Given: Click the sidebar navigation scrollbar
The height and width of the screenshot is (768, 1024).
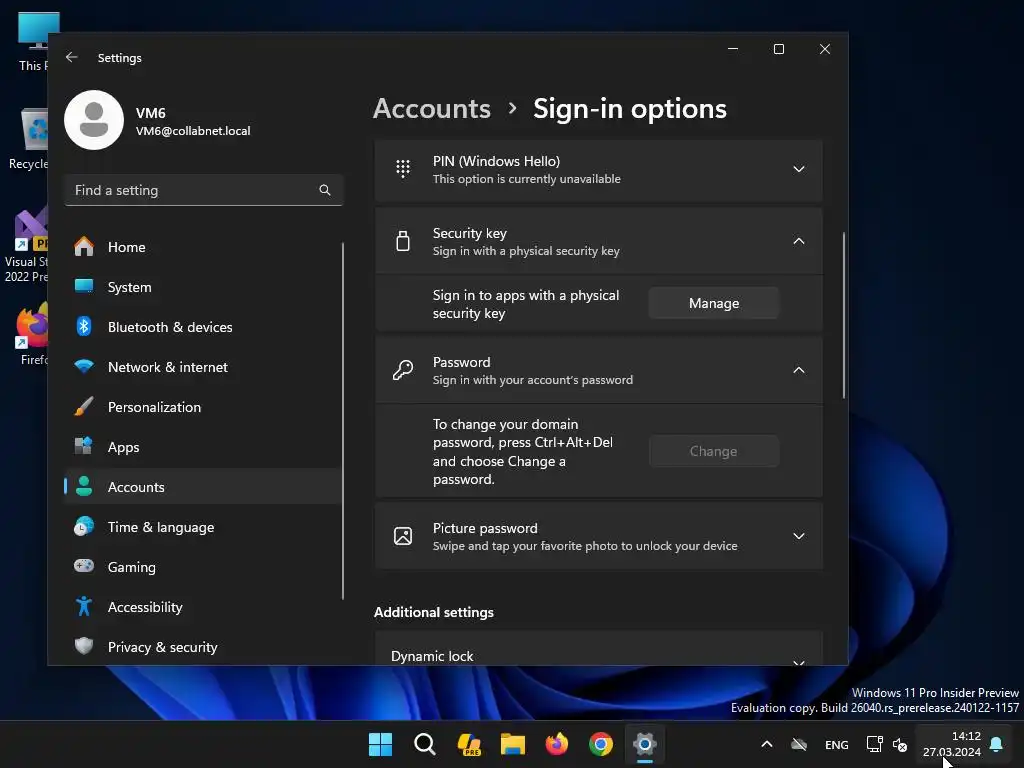Looking at the screenshot, I should (x=342, y=421).
